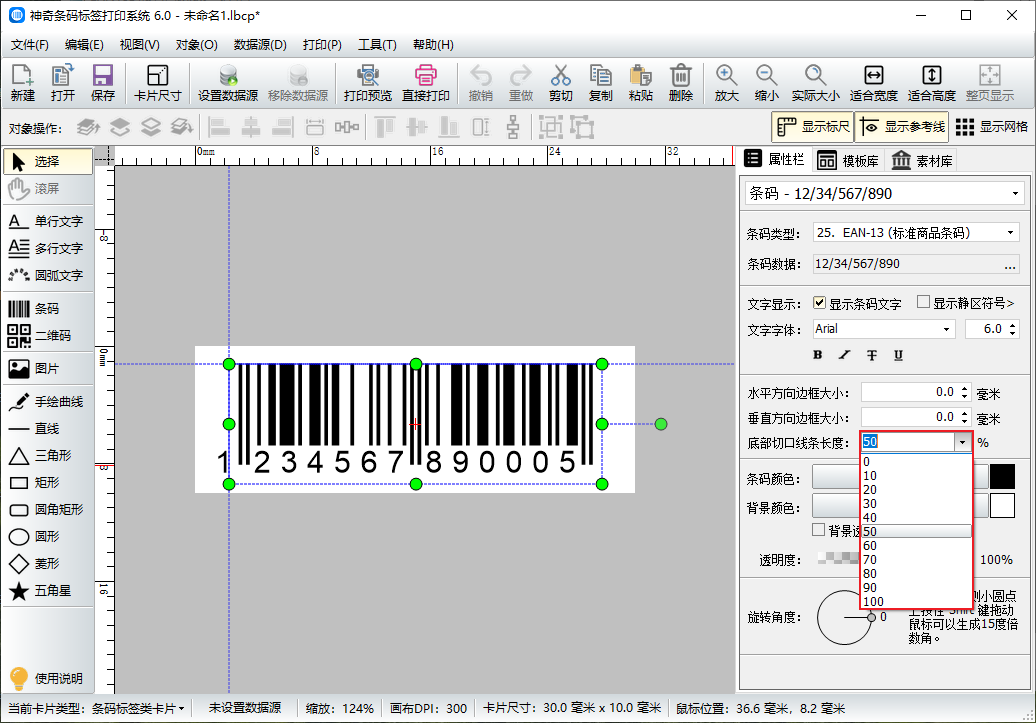Open 卡片尺寸 card size settings
This screenshot has height=723, width=1036.
[157, 83]
